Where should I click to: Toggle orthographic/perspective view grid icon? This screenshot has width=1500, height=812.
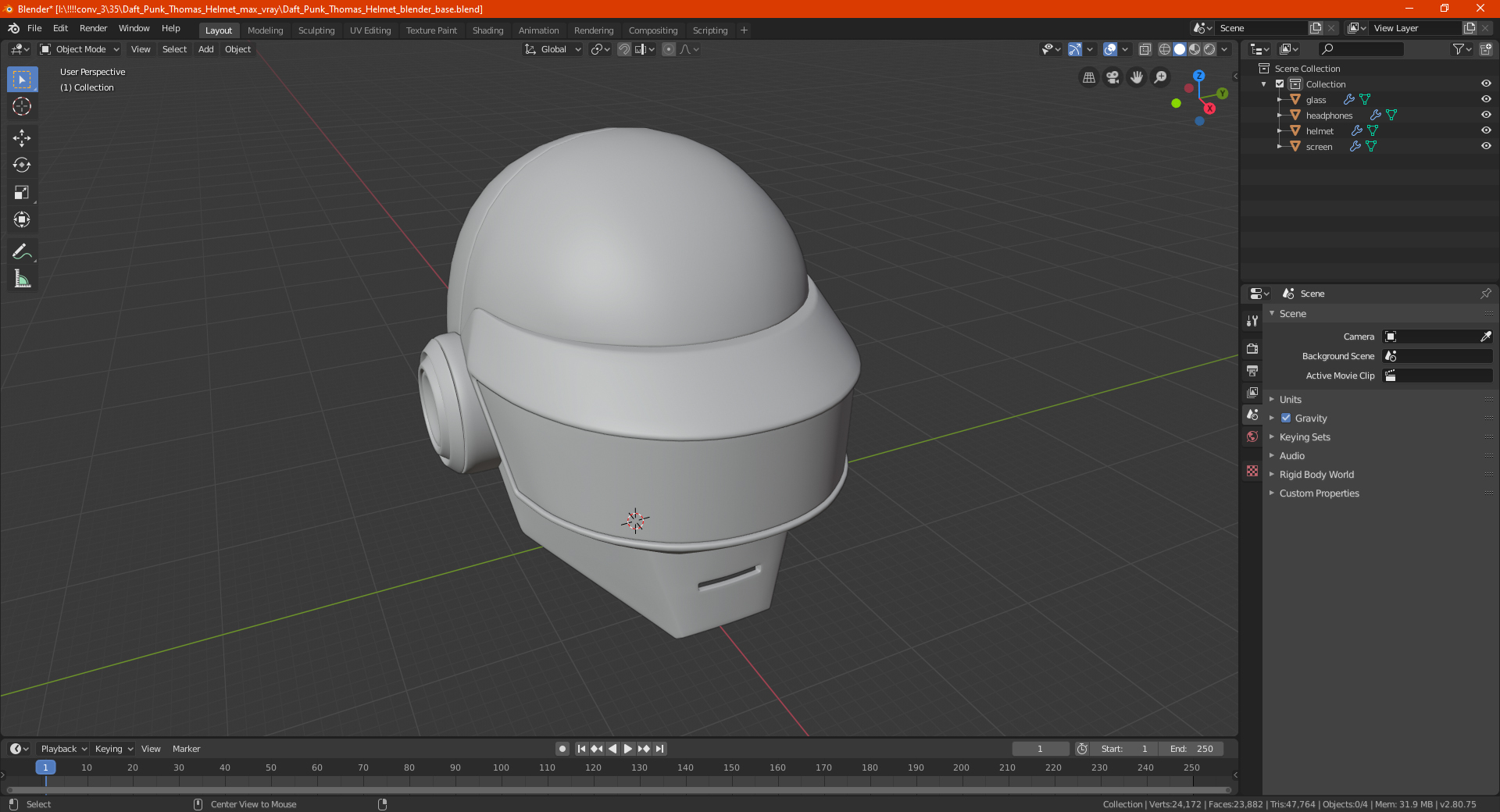coord(1088,77)
